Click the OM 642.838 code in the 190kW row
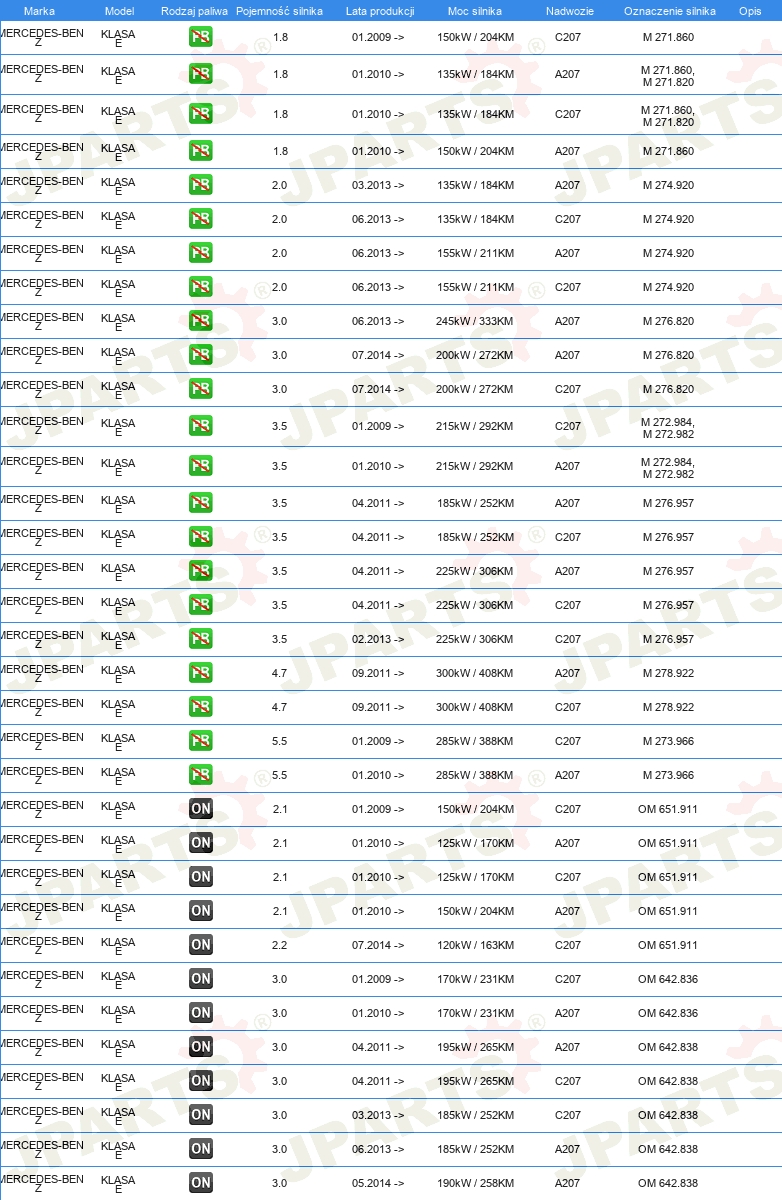 click(668, 1183)
